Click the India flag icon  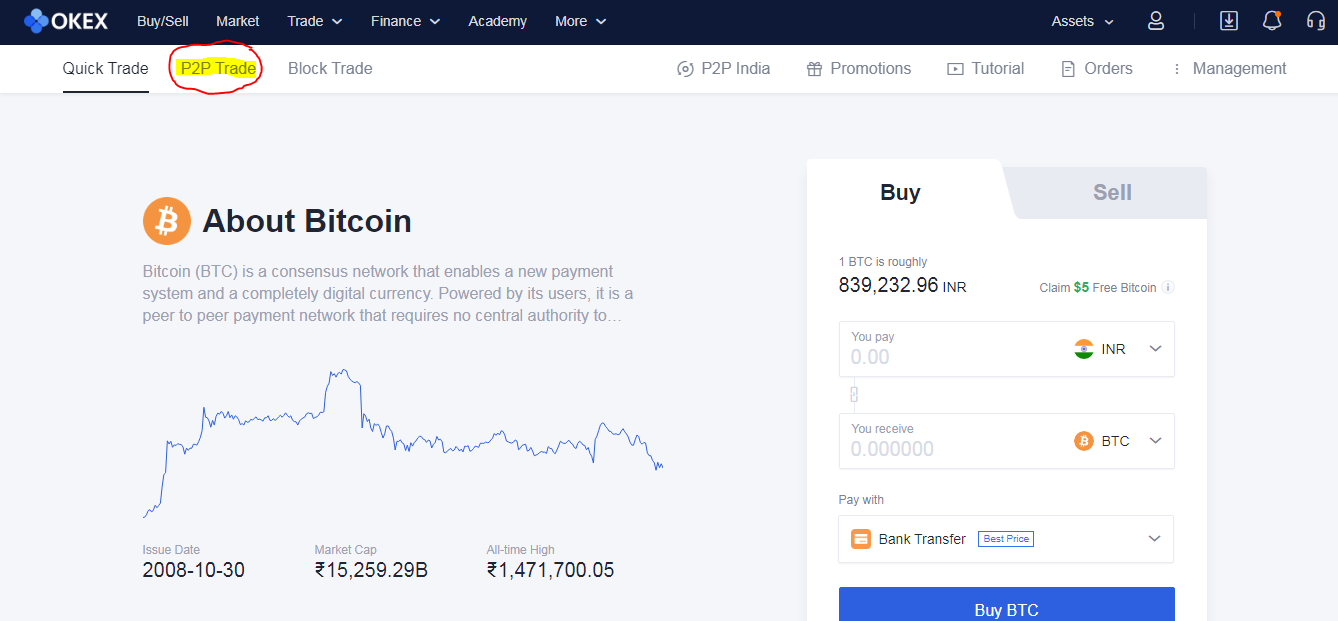pyautogui.click(x=1084, y=349)
